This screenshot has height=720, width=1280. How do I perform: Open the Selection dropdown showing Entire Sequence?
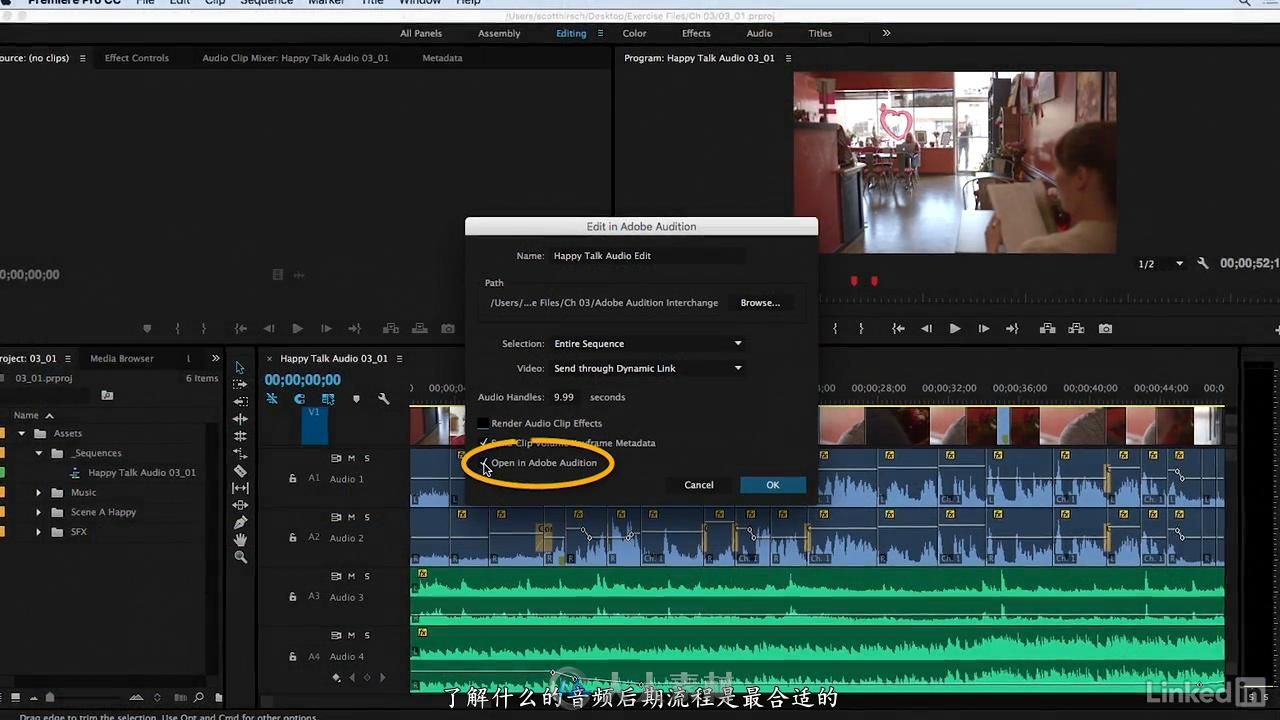[648, 343]
